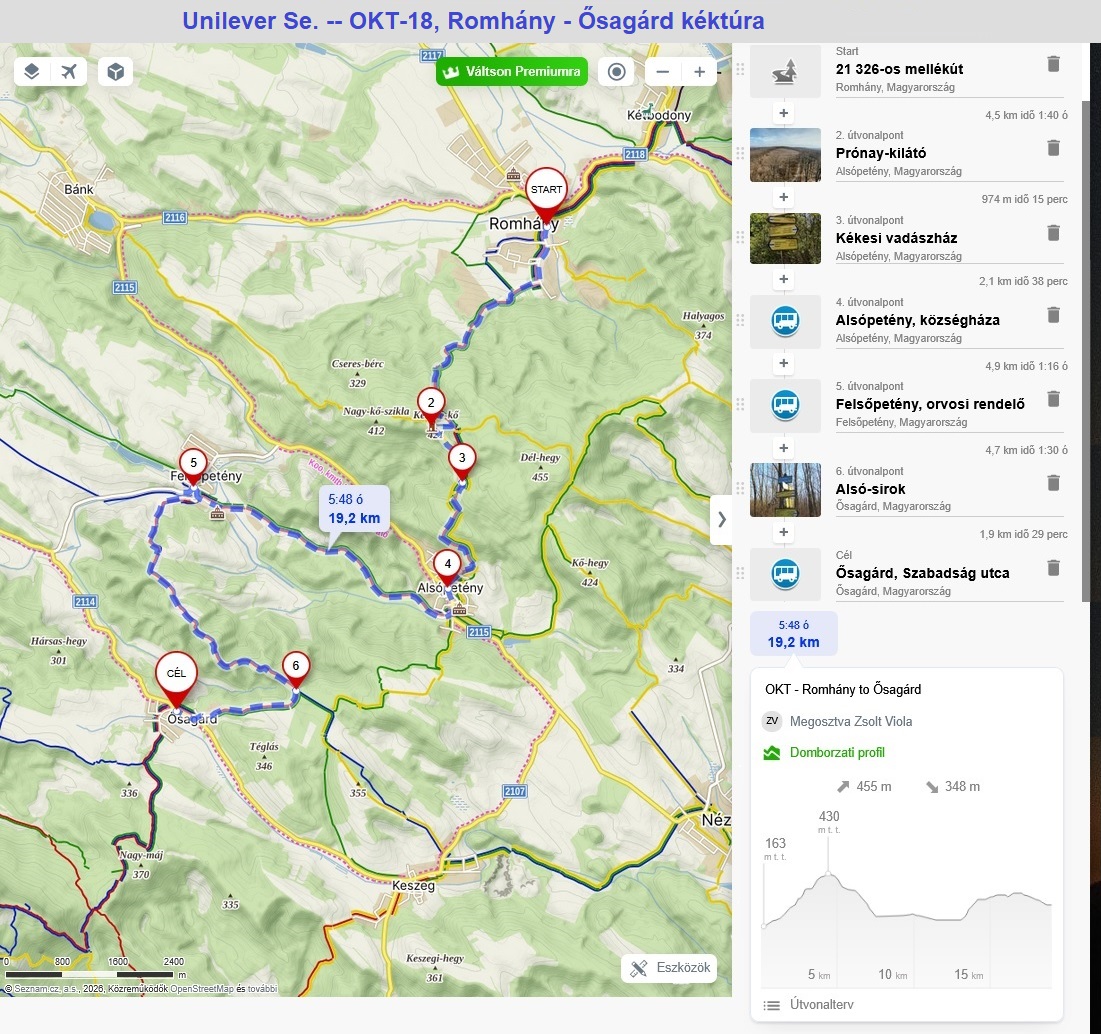
Task: Insert waypoint after Alsópetény, községháza
Action: point(784,364)
